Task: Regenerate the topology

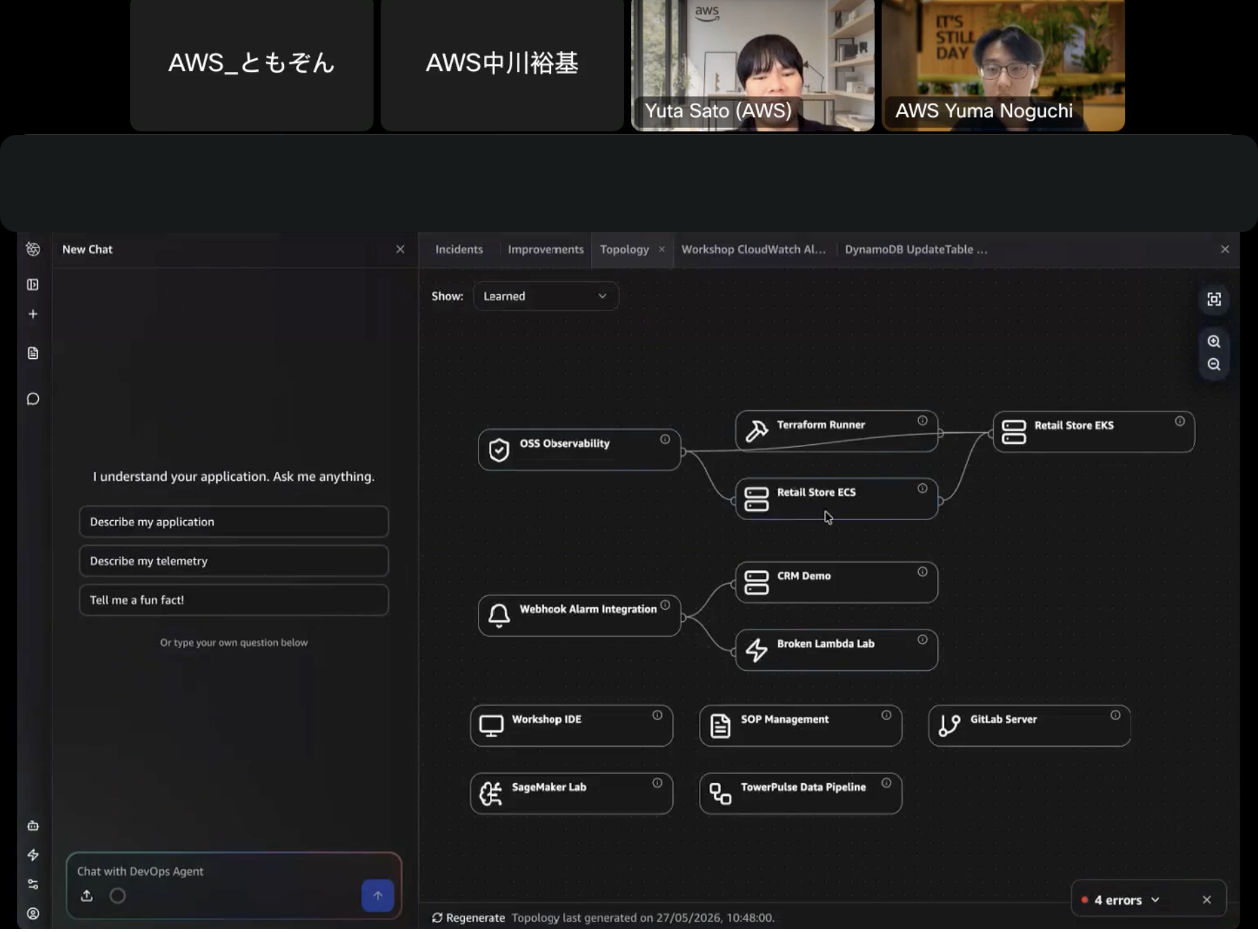Action: point(468,918)
